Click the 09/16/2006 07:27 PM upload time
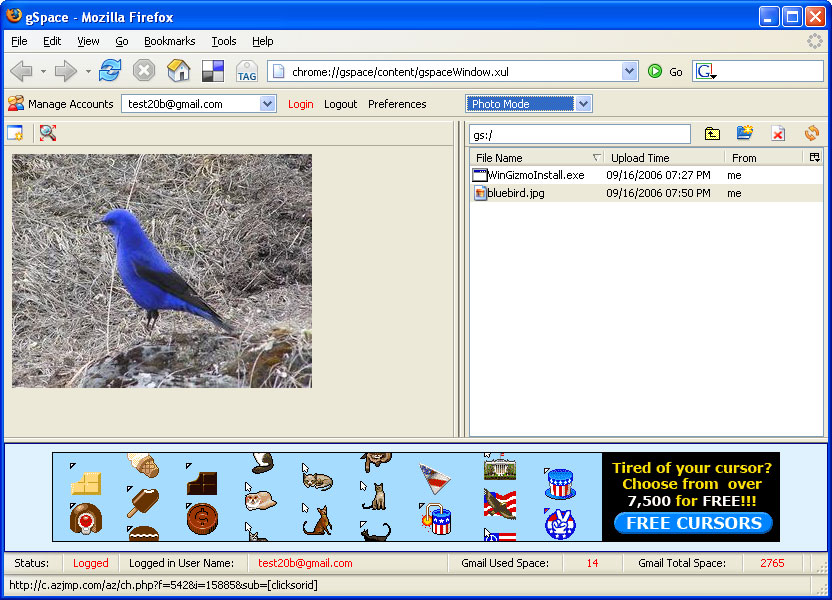 [658, 175]
